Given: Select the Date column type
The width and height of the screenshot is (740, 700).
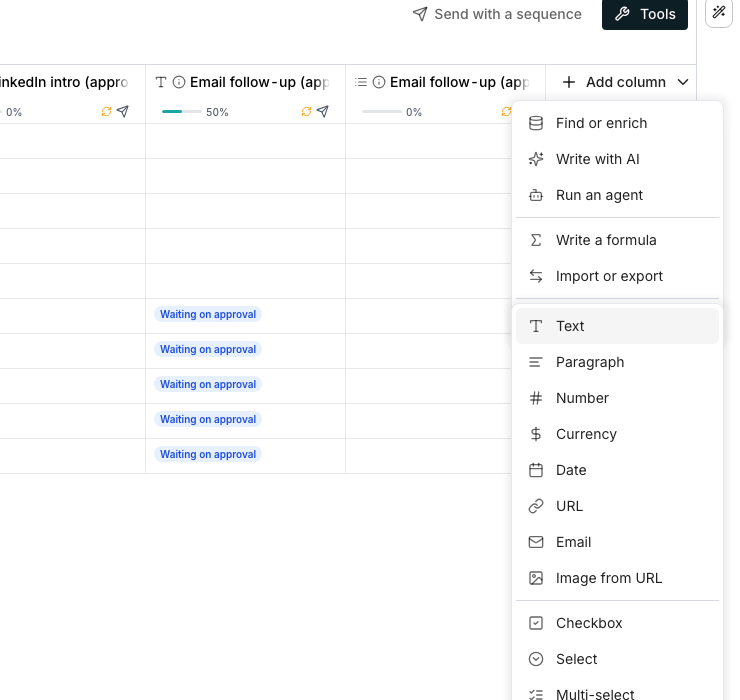Looking at the screenshot, I should coord(617,470).
